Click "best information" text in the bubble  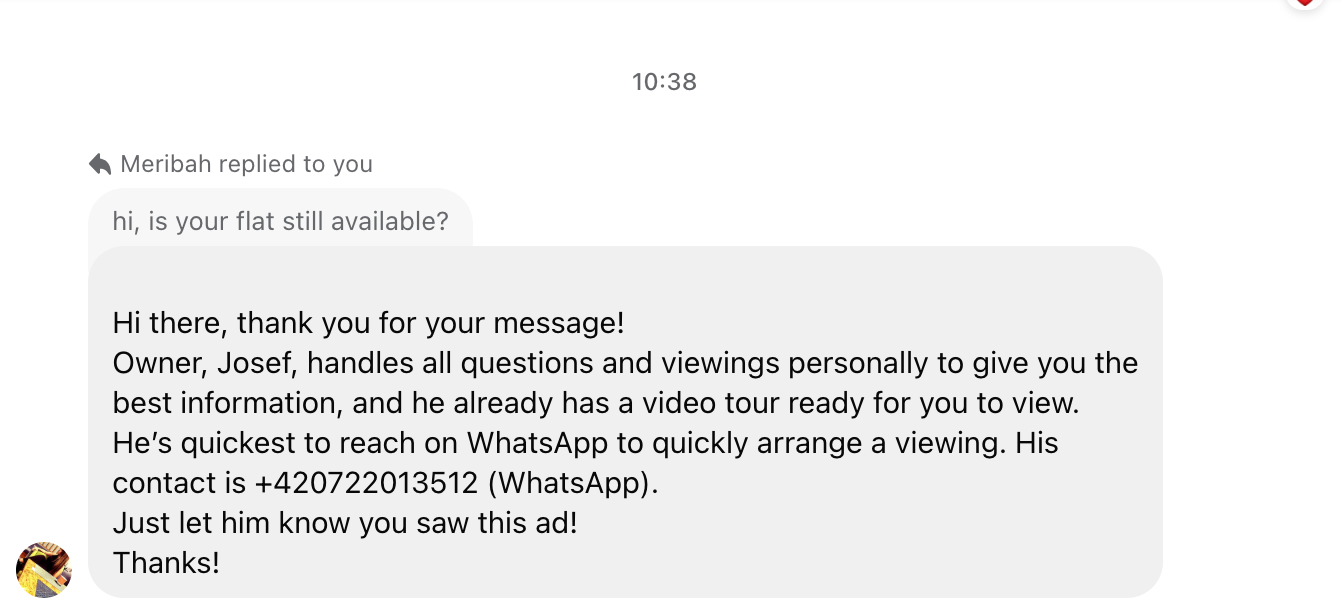click(x=216, y=403)
